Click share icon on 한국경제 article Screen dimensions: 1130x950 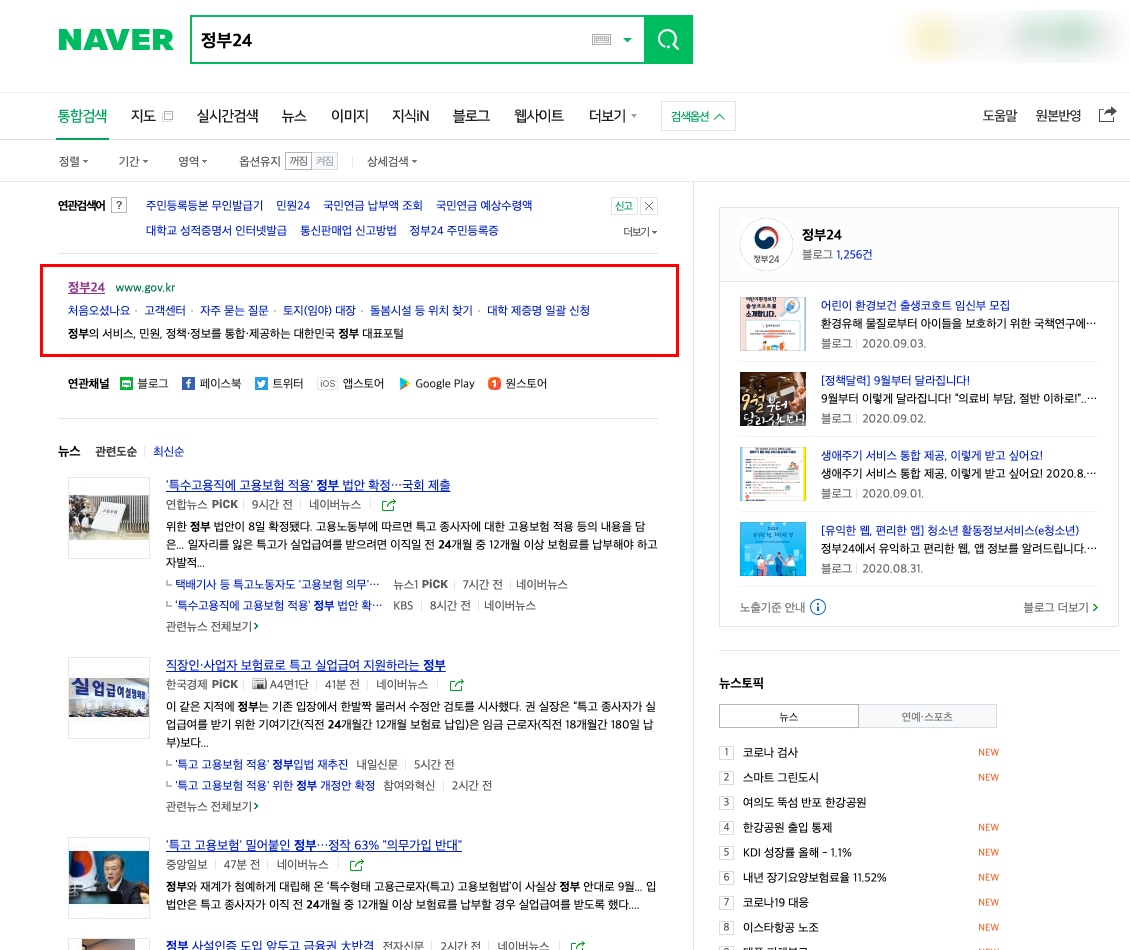click(x=456, y=685)
